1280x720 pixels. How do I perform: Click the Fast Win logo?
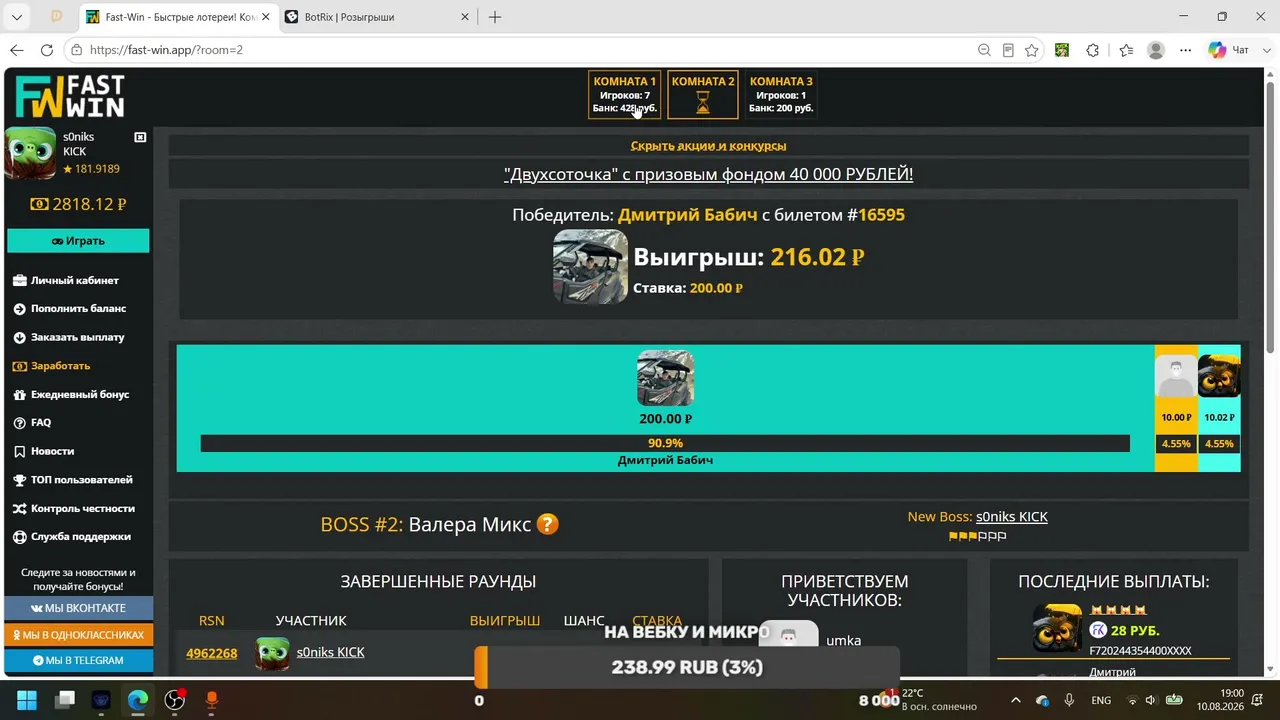70,97
